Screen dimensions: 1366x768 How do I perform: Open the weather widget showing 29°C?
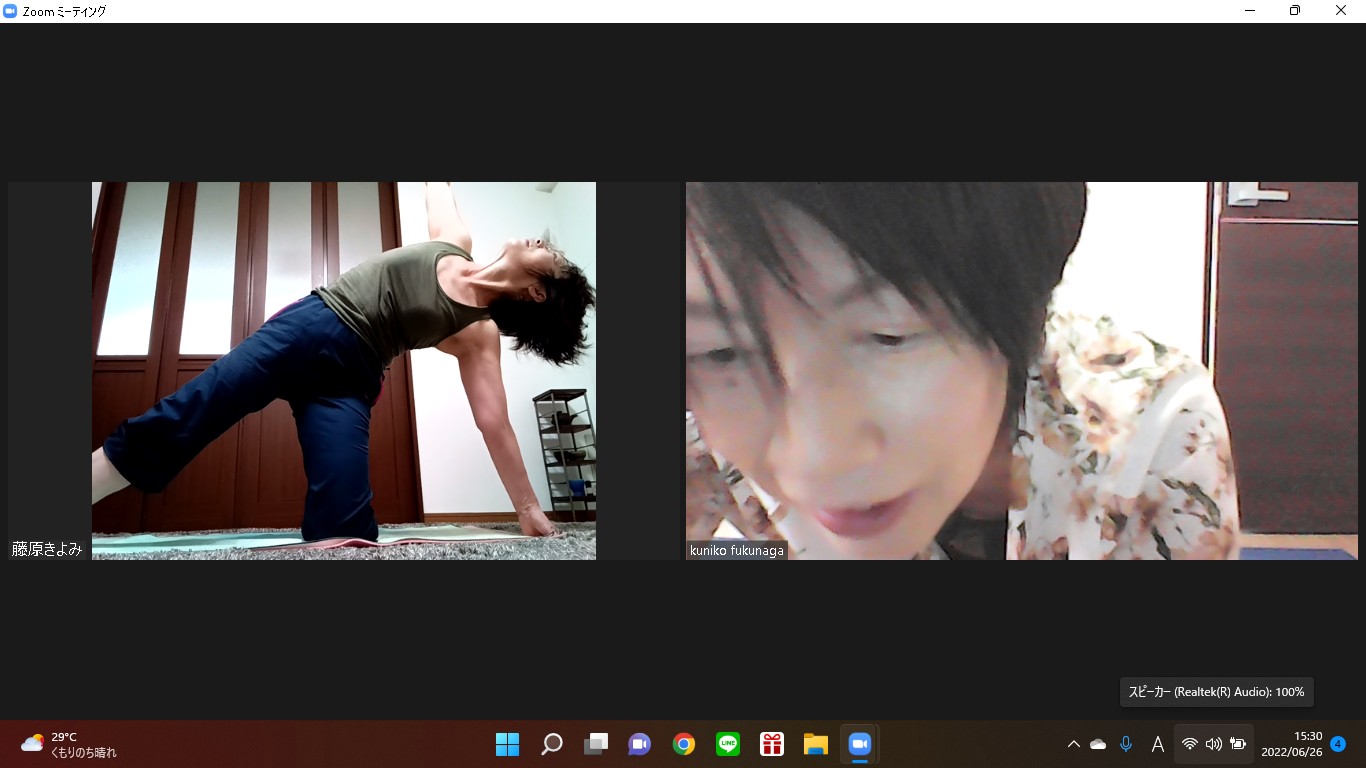68,744
